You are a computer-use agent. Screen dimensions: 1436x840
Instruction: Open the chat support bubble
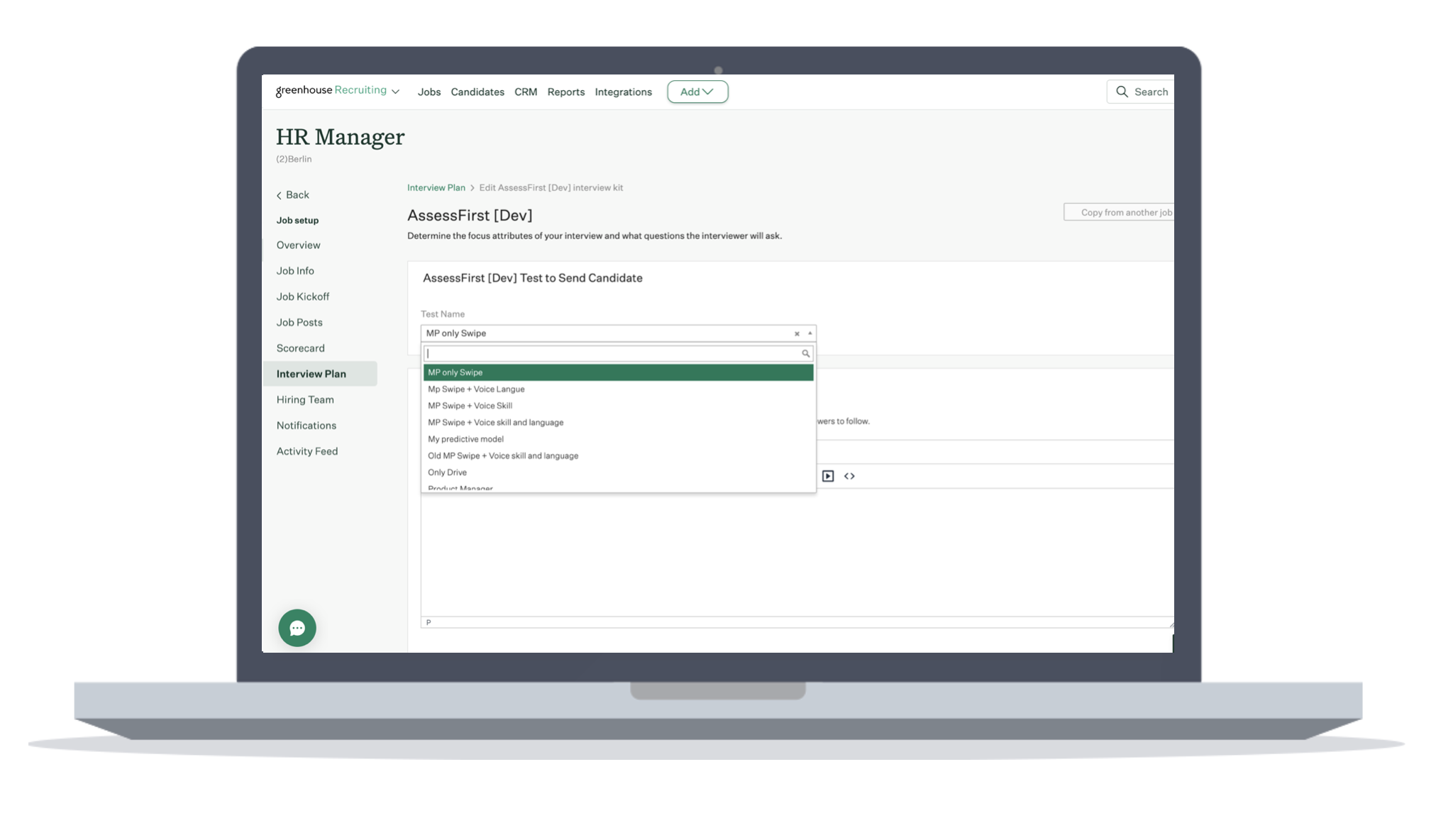(297, 628)
